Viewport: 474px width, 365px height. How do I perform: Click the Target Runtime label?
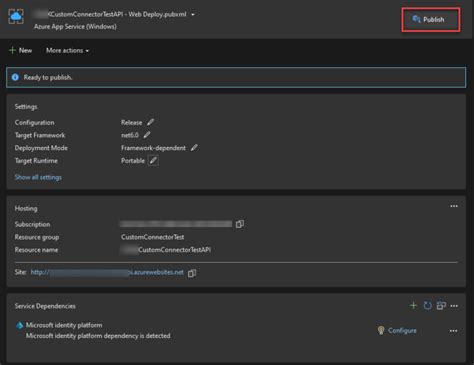[x=36, y=161]
